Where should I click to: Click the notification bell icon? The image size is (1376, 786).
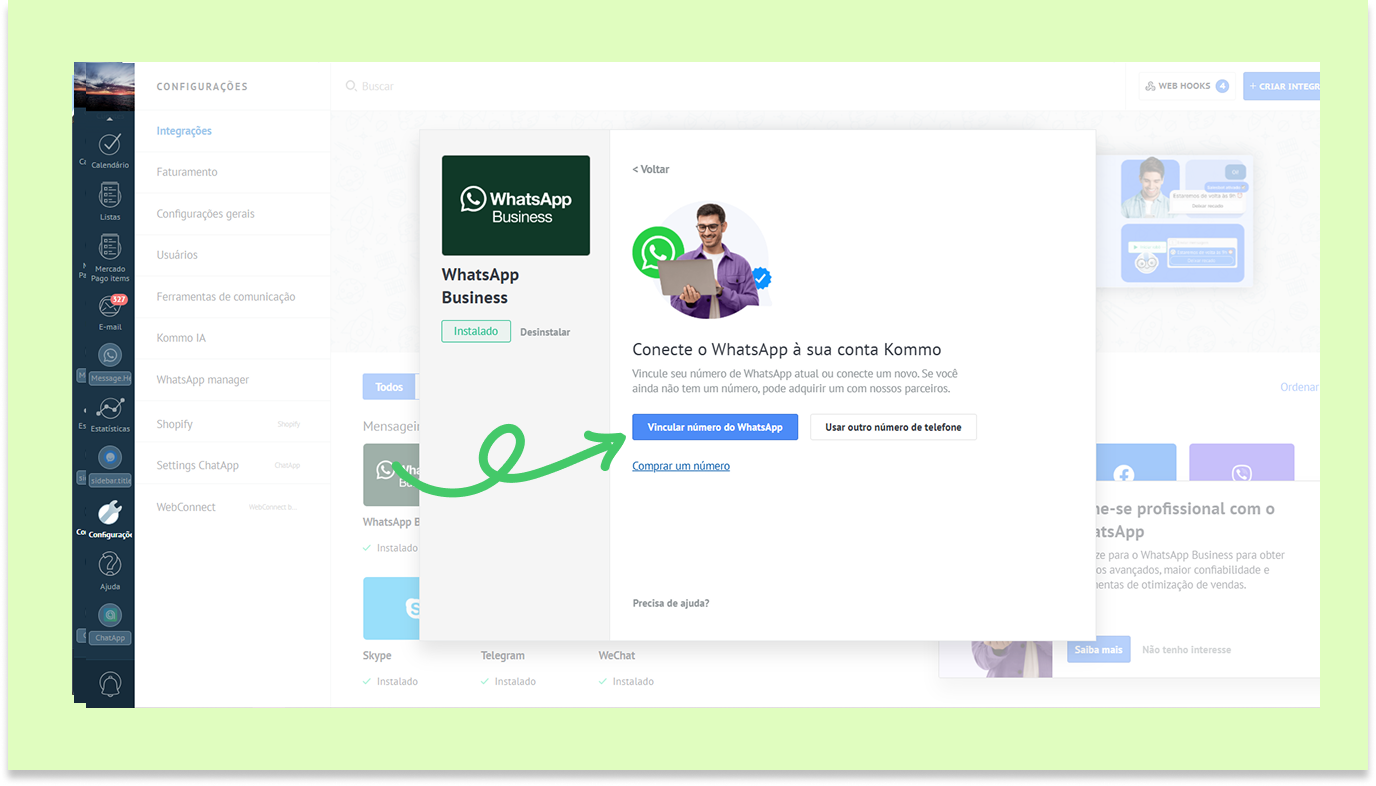tap(110, 683)
